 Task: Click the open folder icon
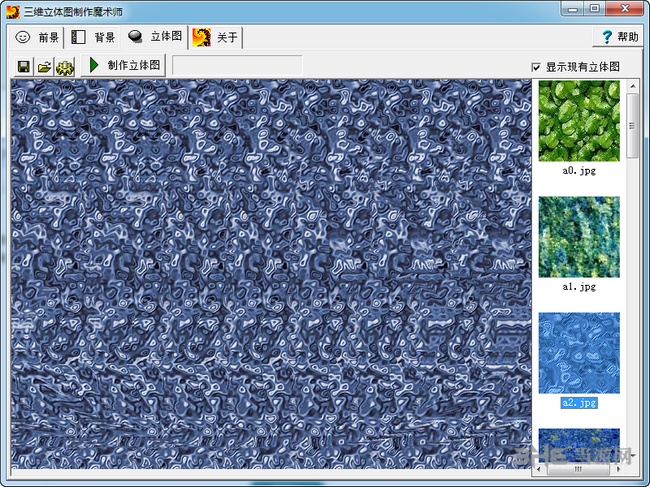coord(44,66)
